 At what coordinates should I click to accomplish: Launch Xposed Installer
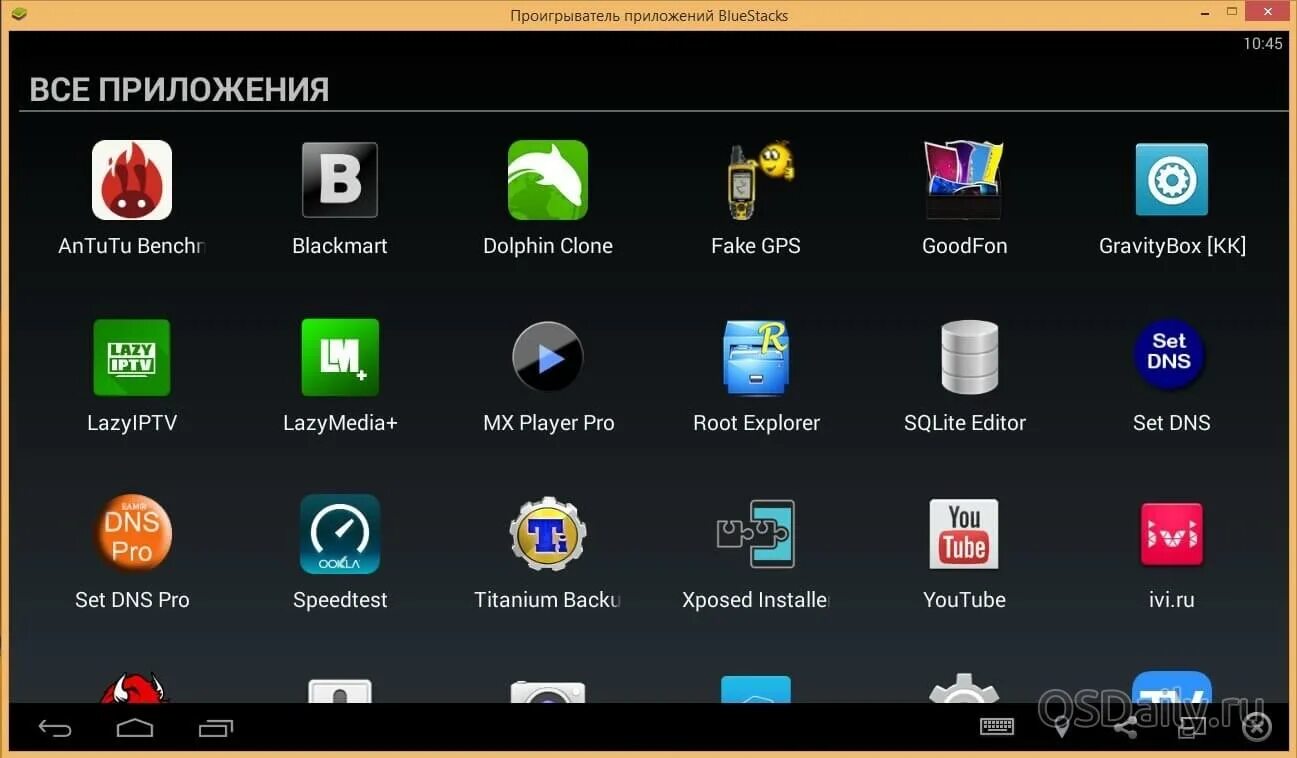click(x=756, y=534)
